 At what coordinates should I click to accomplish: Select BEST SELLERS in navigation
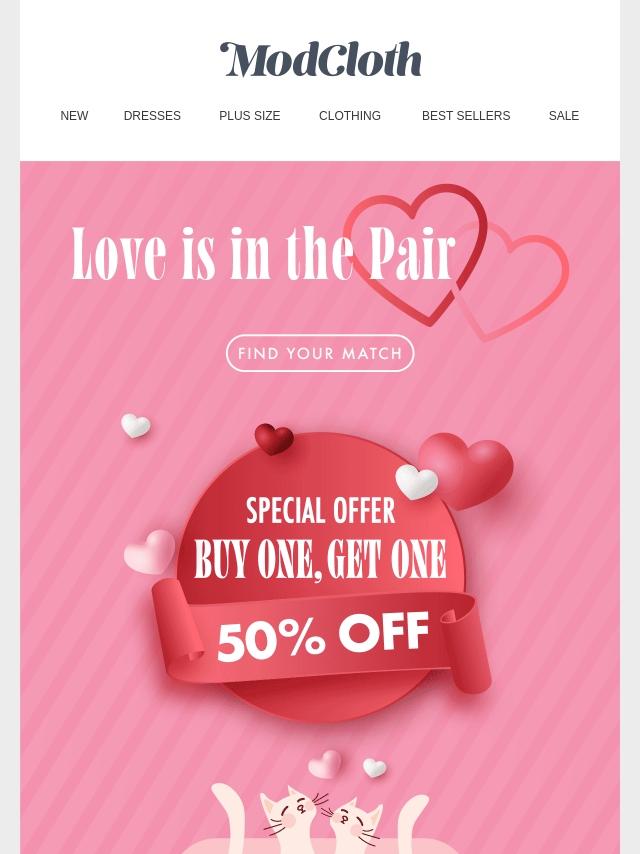466,115
